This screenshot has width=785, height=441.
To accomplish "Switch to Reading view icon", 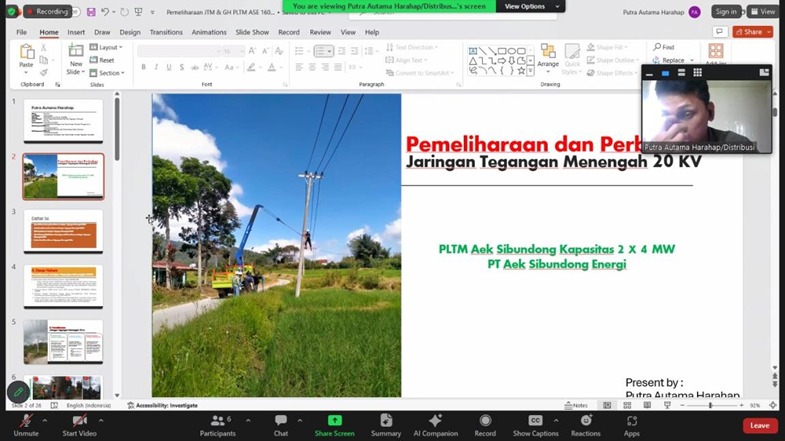I will click(x=647, y=405).
